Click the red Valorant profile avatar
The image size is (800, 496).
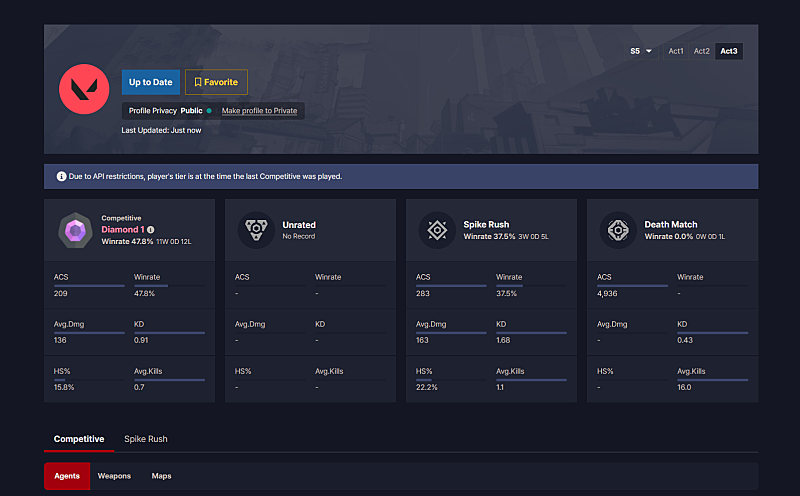click(x=86, y=88)
